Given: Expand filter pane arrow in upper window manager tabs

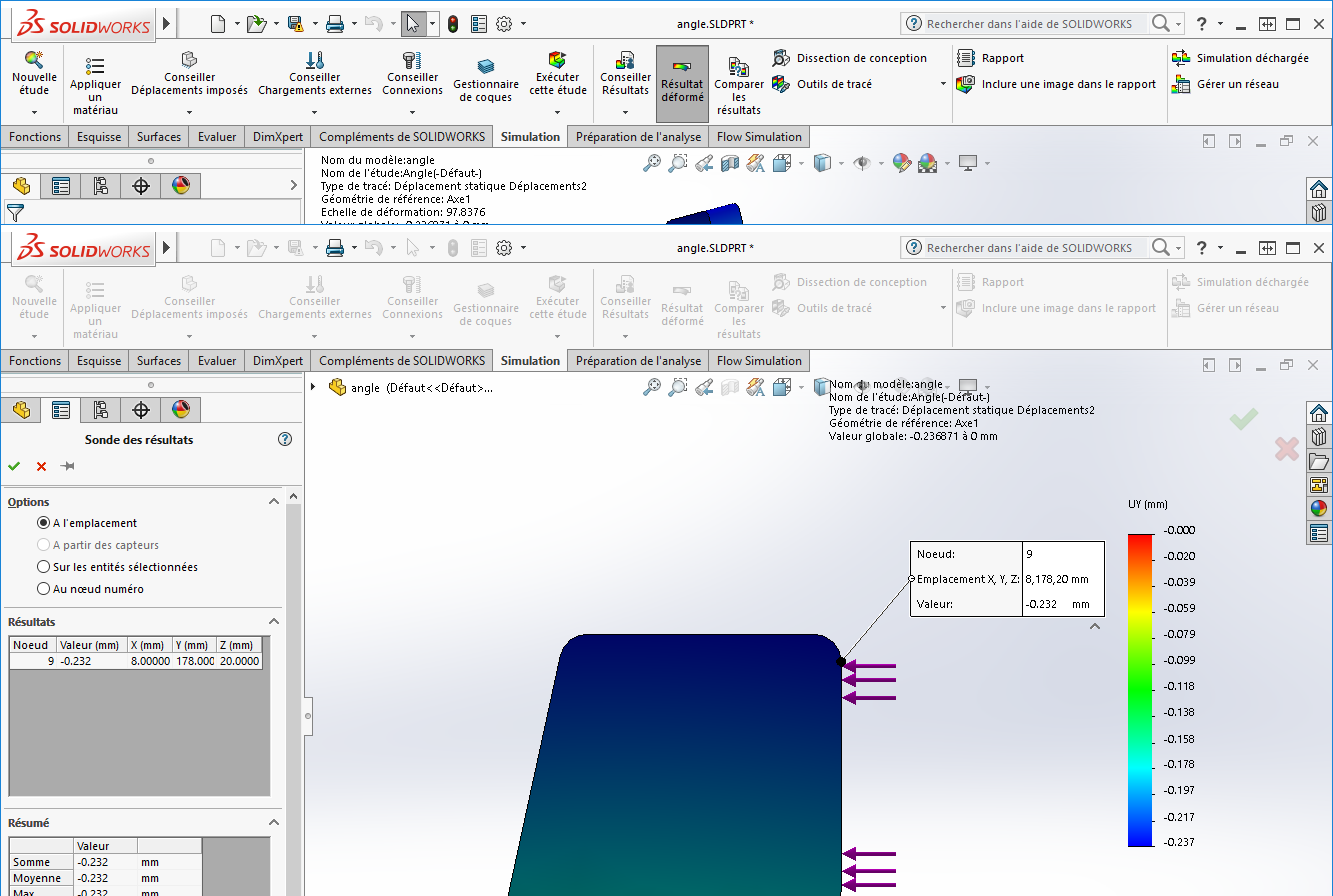Looking at the screenshot, I should (x=293, y=185).
